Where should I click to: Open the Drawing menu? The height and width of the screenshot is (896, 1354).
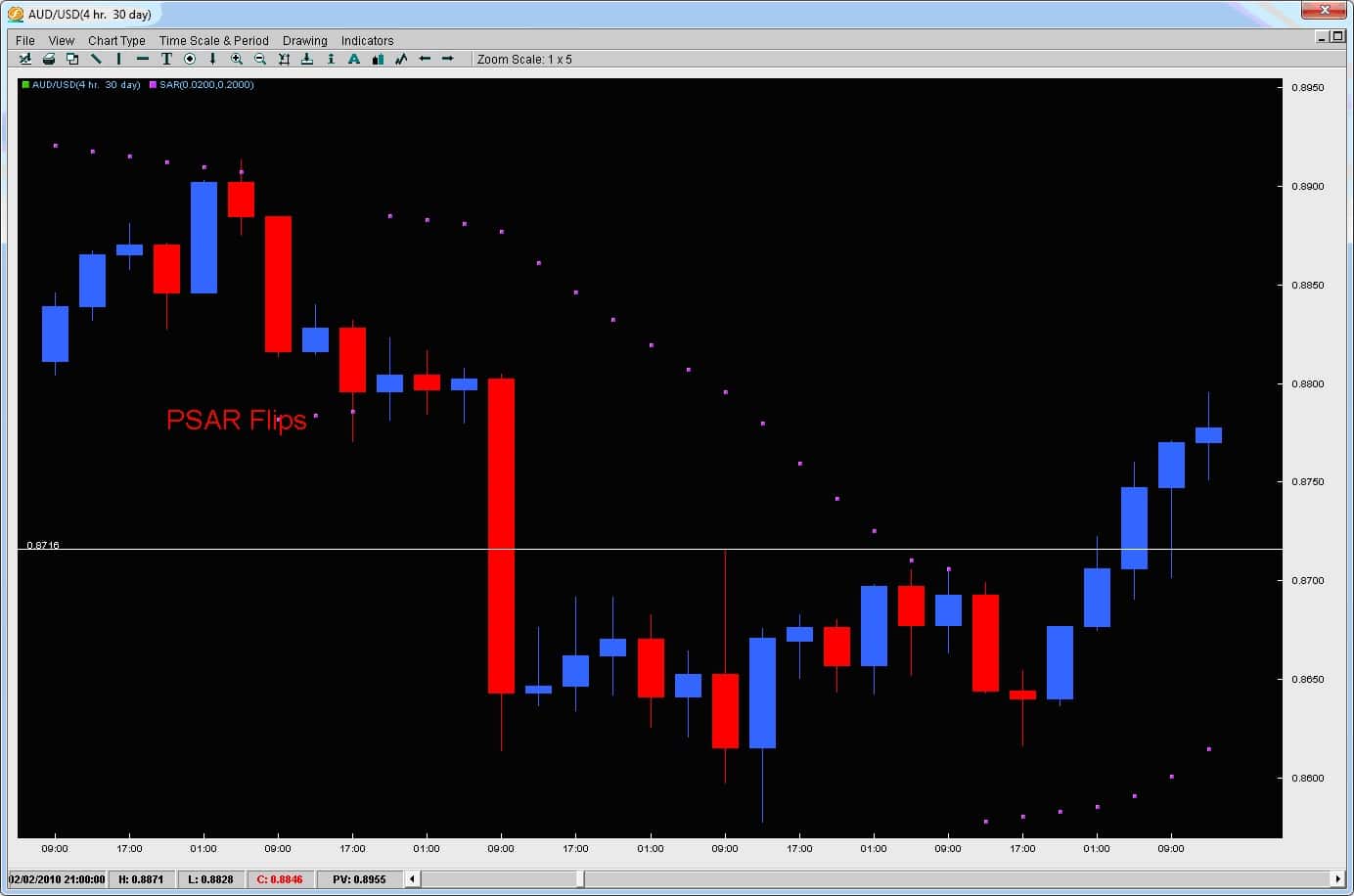click(305, 40)
